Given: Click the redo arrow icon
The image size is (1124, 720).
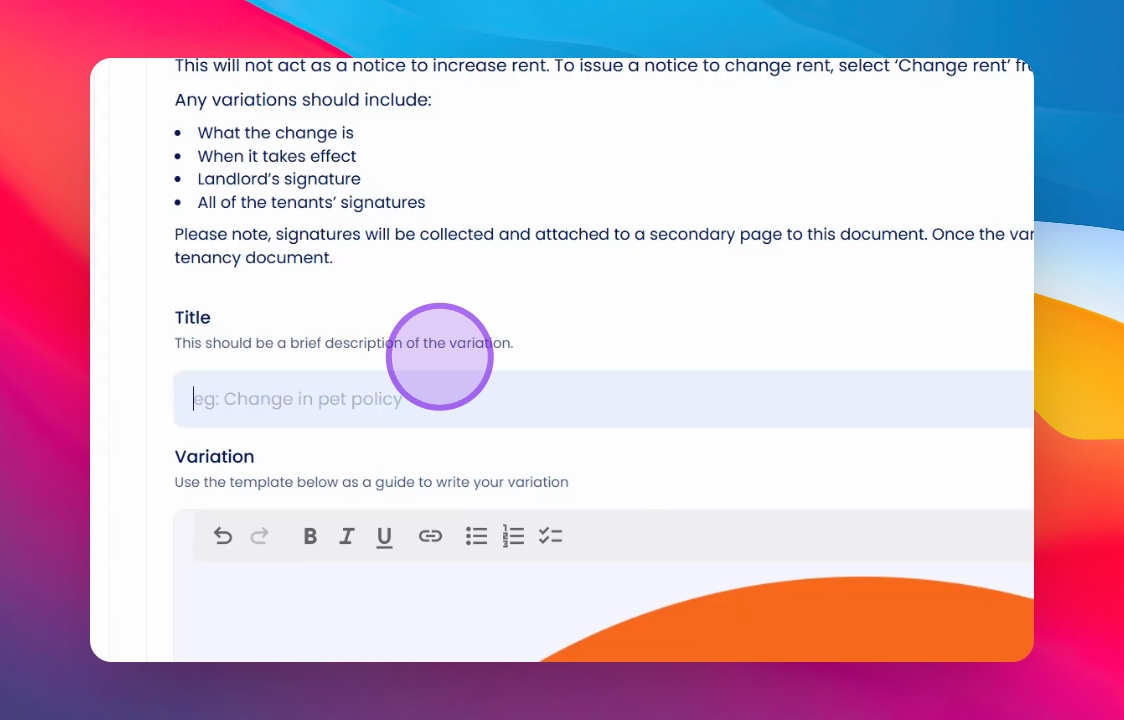Looking at the screenshot, I should 259,536.
